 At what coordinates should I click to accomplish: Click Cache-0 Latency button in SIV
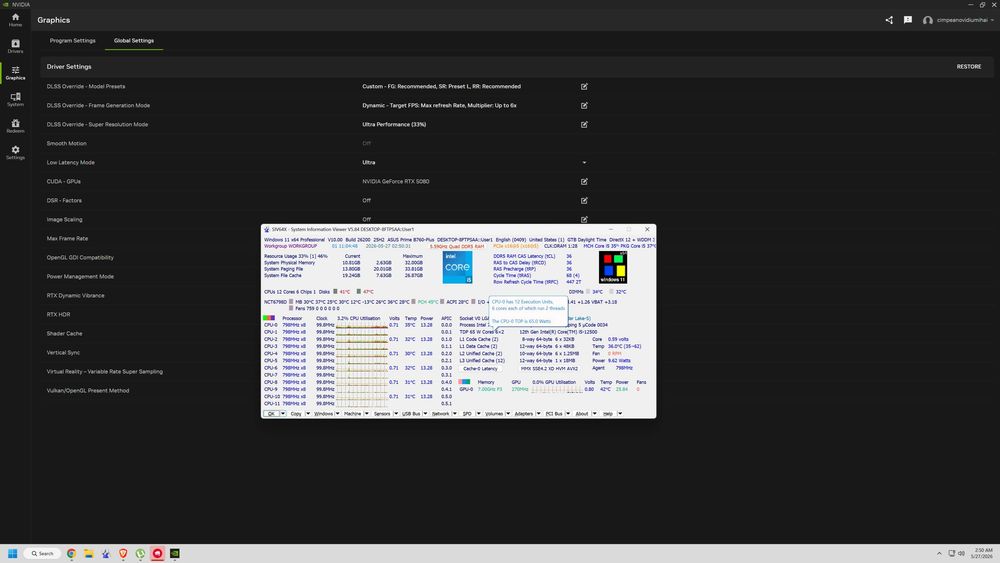[480, 368]
